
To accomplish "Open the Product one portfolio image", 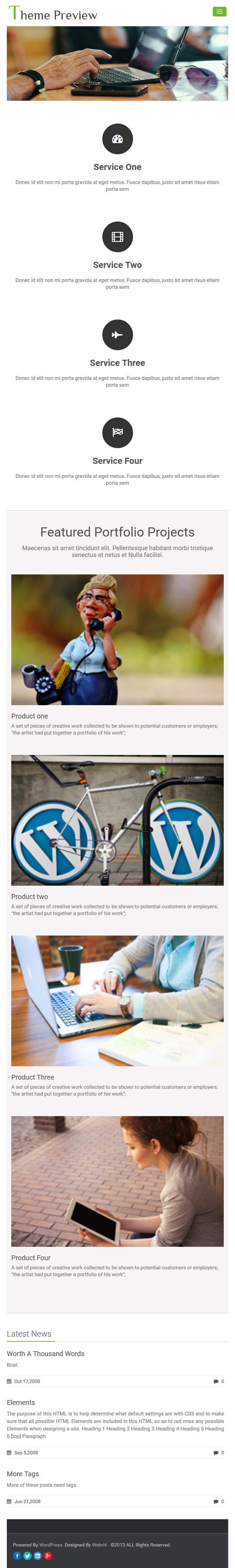I will click(117, 639).
